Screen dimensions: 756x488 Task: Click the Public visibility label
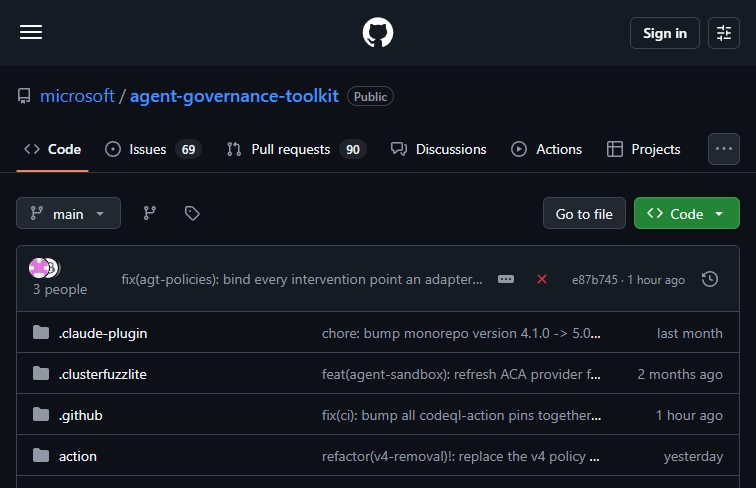tap(370, 96)
